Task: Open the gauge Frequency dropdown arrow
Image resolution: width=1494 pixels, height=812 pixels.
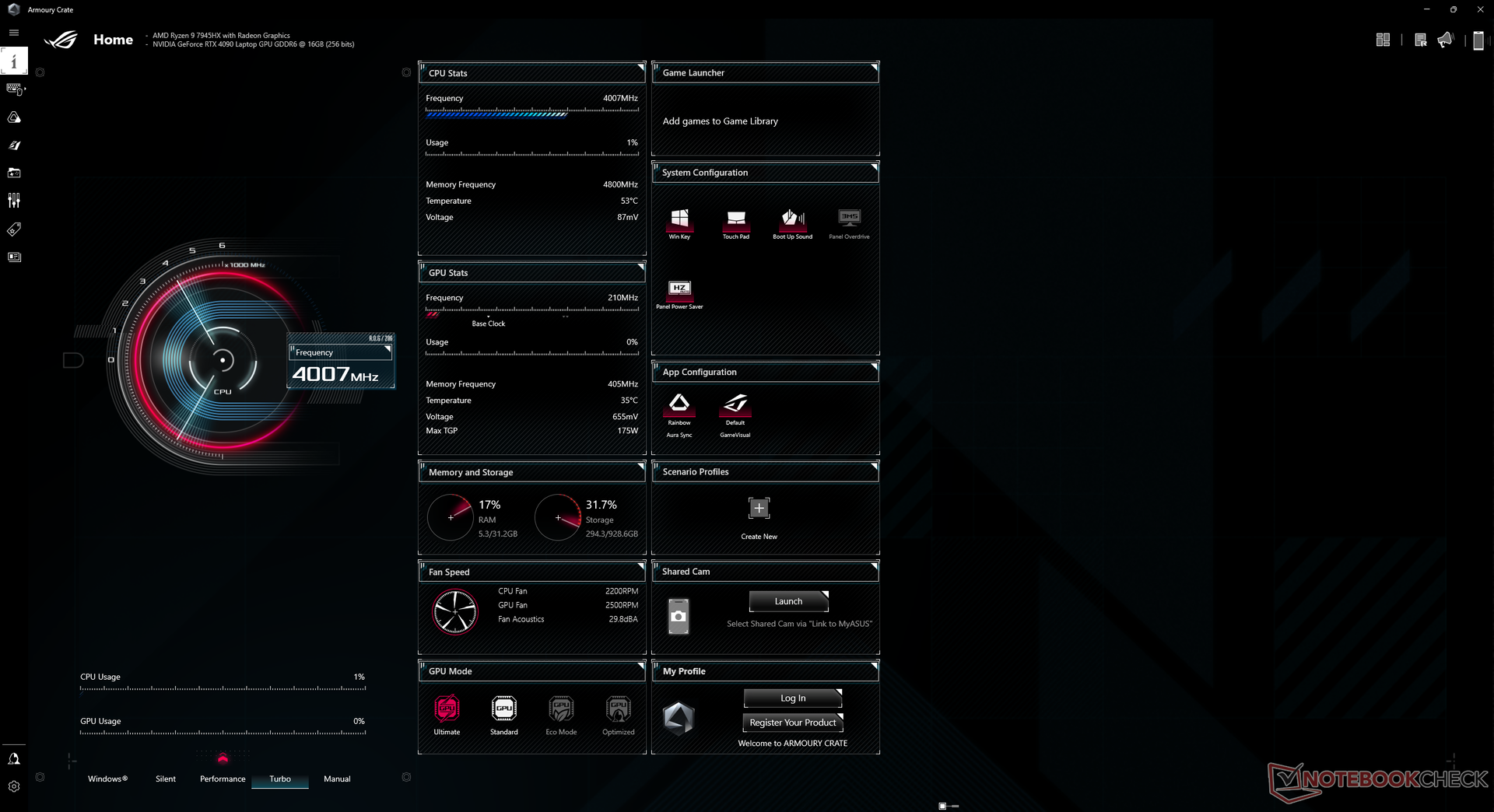Action: point(388,348)
